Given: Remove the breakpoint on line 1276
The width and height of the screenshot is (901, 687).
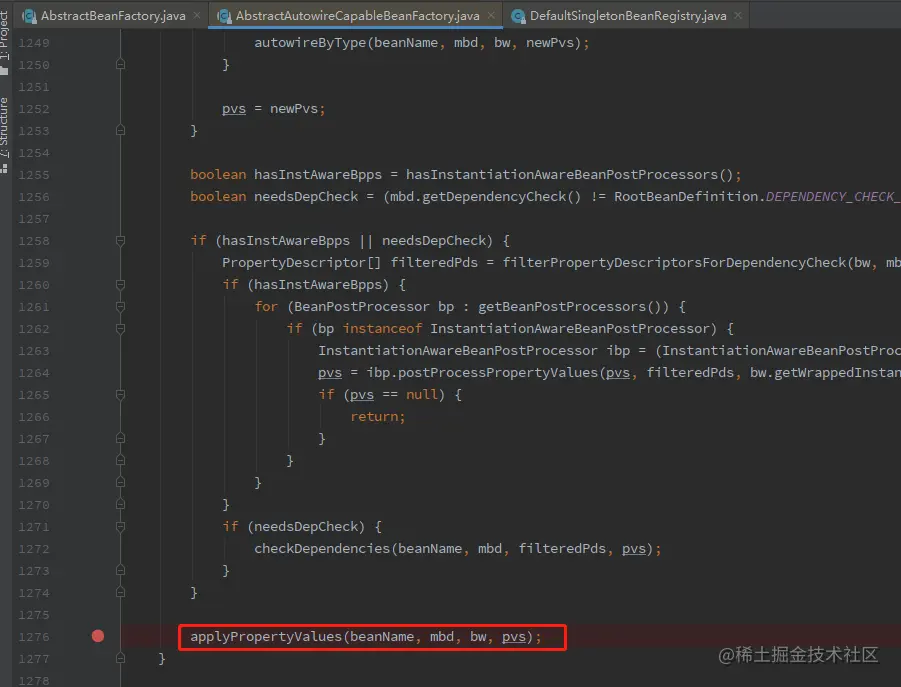Looking at the screenshot, I should pyautogui.click(x=98, y=636).
